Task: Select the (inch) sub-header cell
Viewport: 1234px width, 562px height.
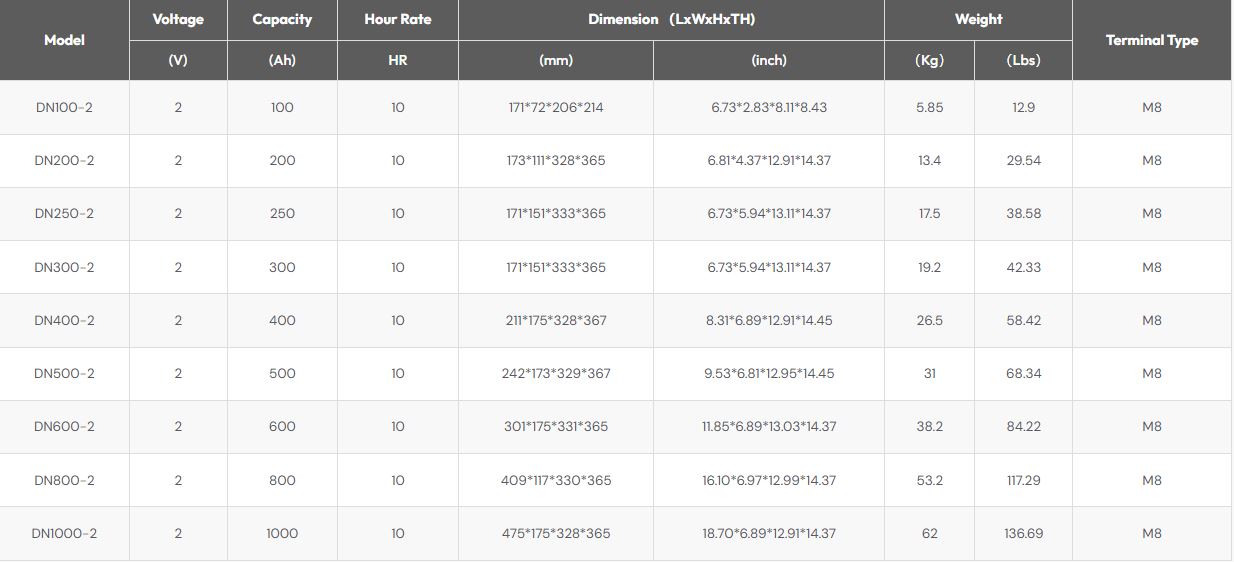Action: (768, 60)
